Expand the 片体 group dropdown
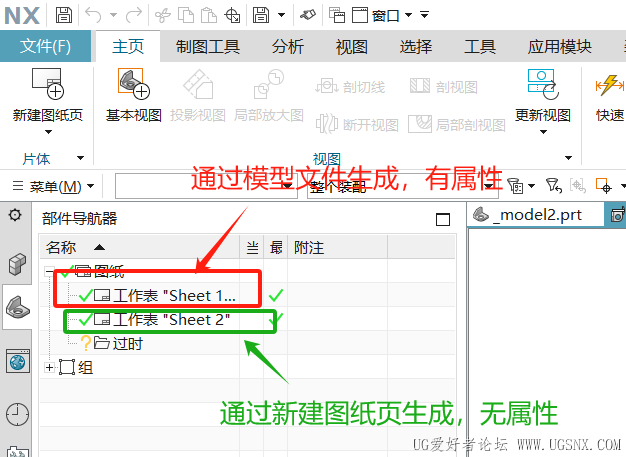This screenshot has height=457, width=626. coord(80,158)
